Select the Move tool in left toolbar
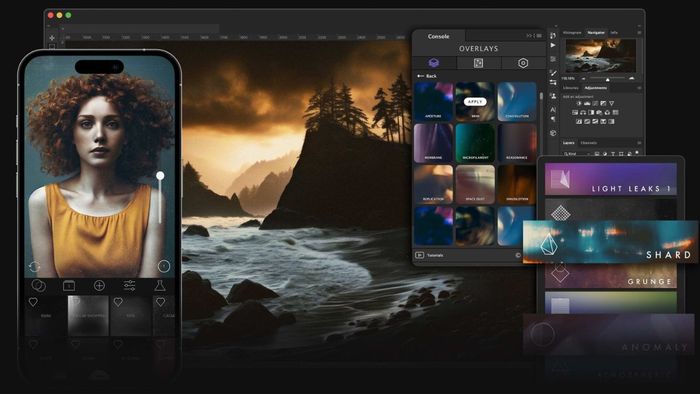 click(52, 38)
